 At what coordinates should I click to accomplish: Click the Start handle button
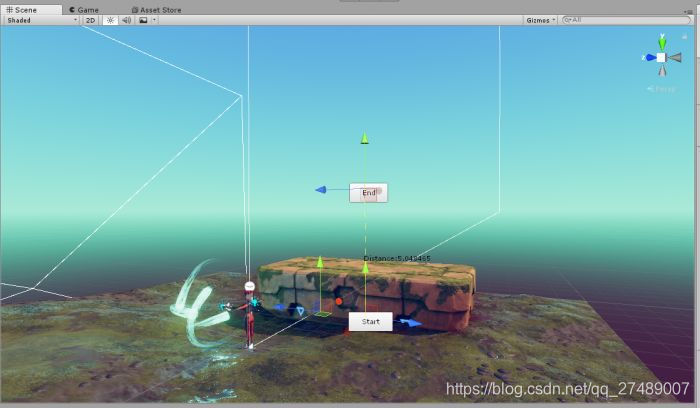pyautogui.click(x=371, y=321)
